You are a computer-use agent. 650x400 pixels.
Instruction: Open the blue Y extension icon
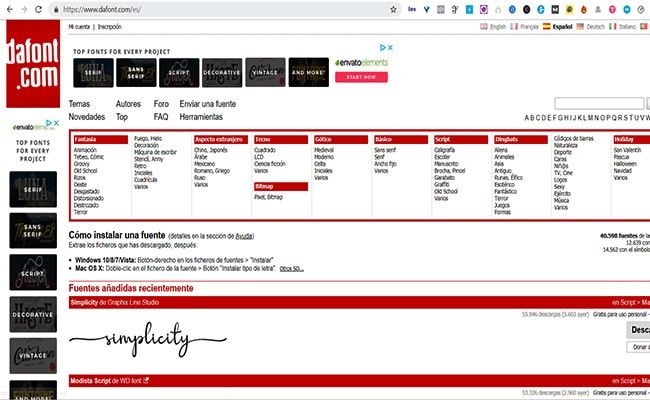[x=426, y=9]
